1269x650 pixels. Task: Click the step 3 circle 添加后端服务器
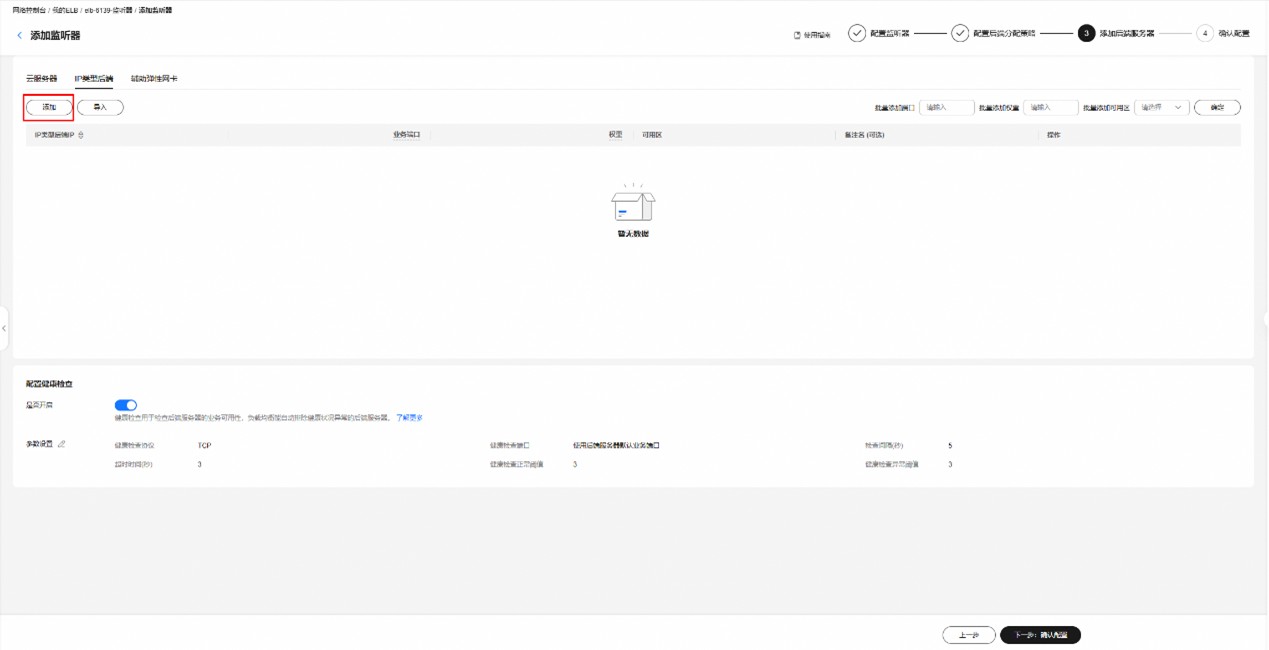(1087, 34)
